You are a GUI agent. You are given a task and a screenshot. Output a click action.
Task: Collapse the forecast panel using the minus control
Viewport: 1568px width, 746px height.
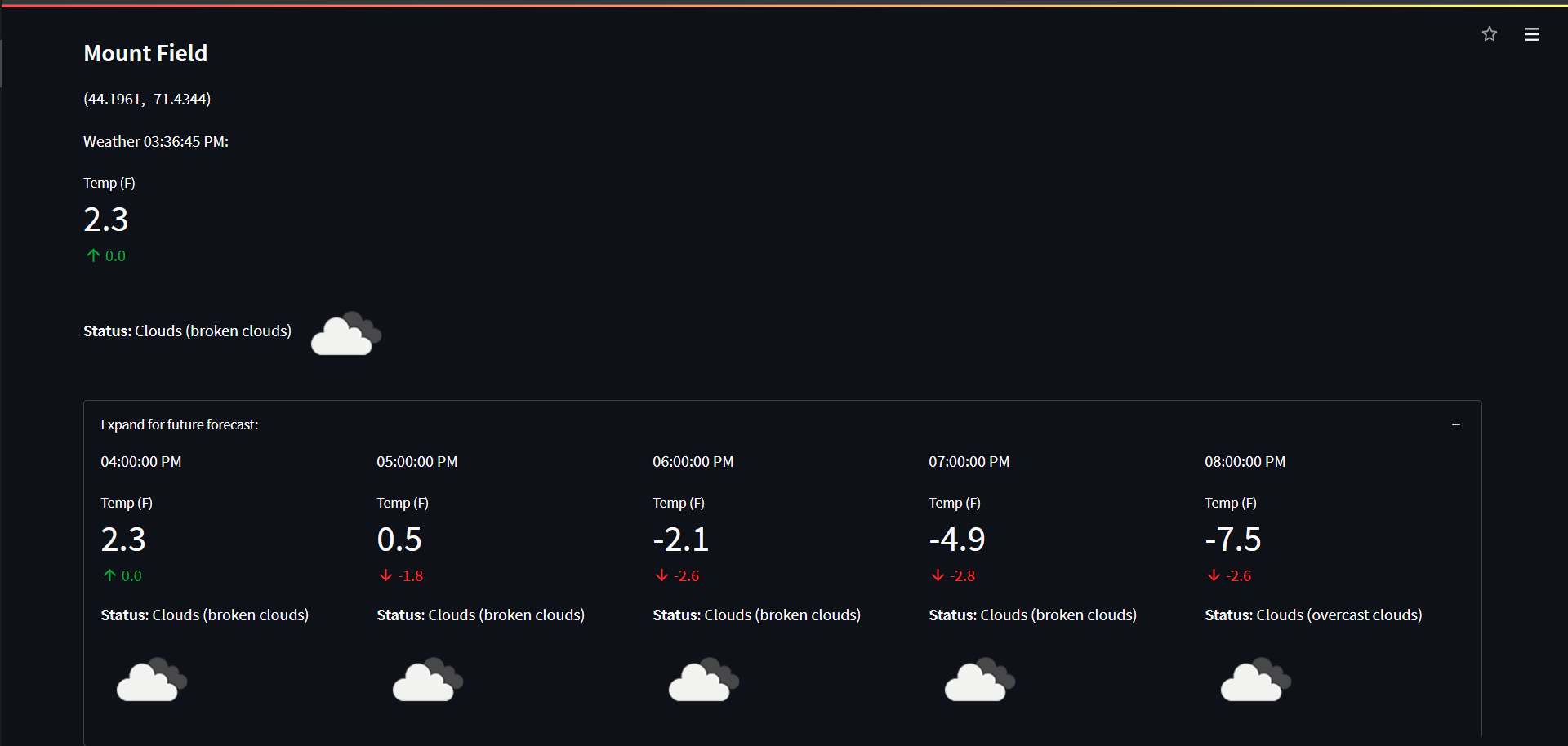click(x=1456, y=424)
